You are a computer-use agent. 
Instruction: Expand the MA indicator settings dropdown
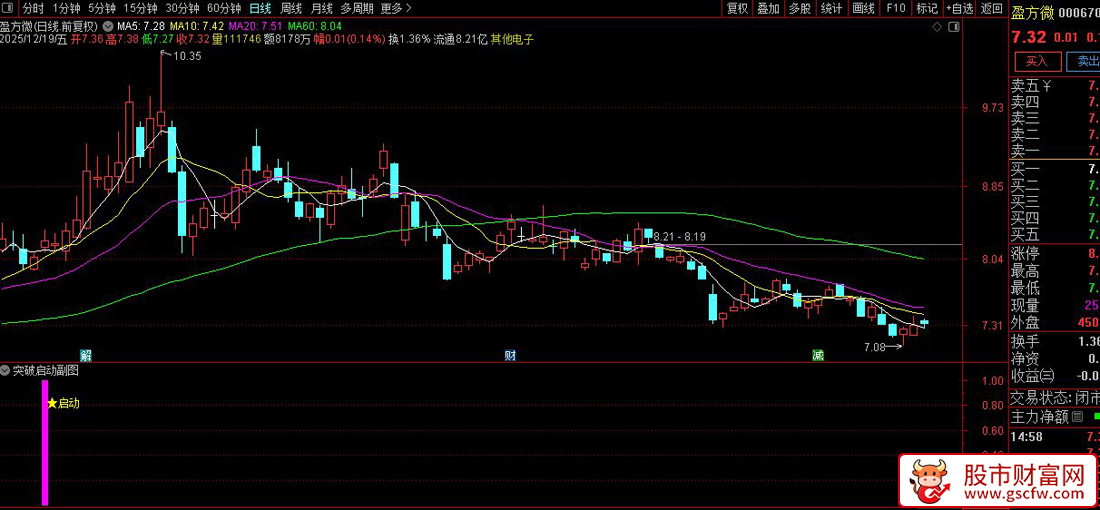(107, 27)
